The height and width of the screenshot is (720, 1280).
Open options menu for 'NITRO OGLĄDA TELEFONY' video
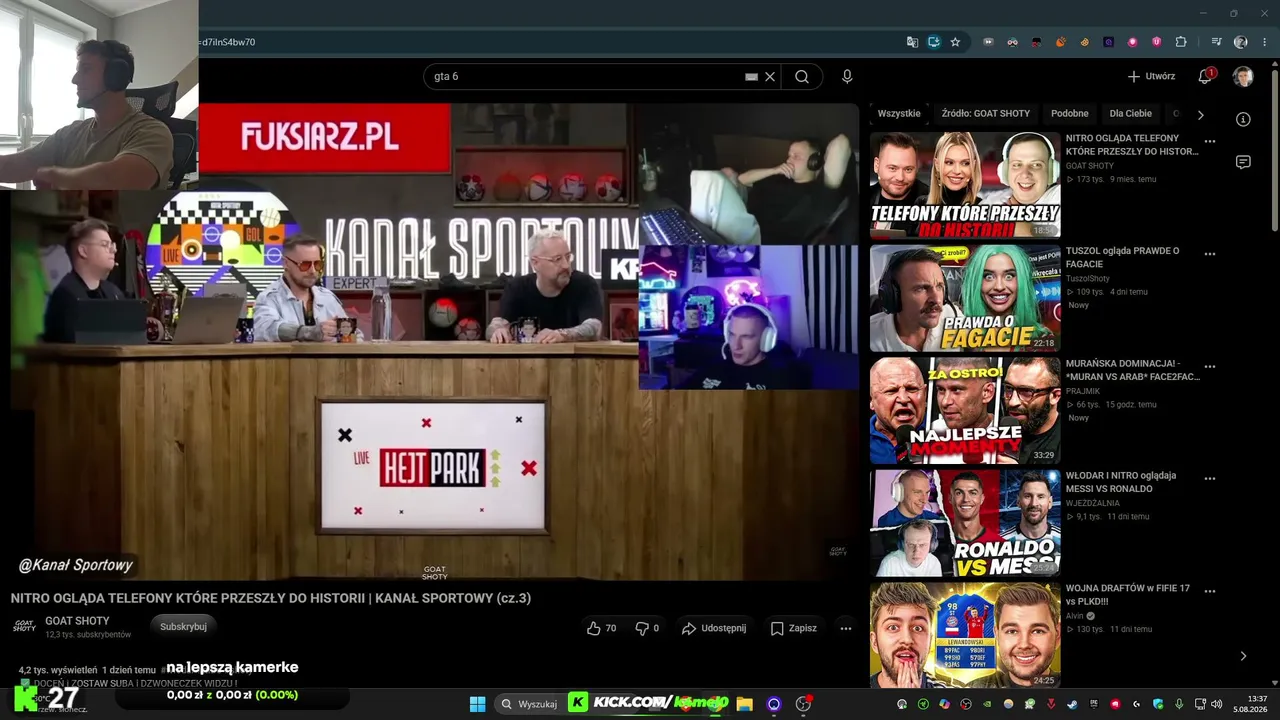1210,141
